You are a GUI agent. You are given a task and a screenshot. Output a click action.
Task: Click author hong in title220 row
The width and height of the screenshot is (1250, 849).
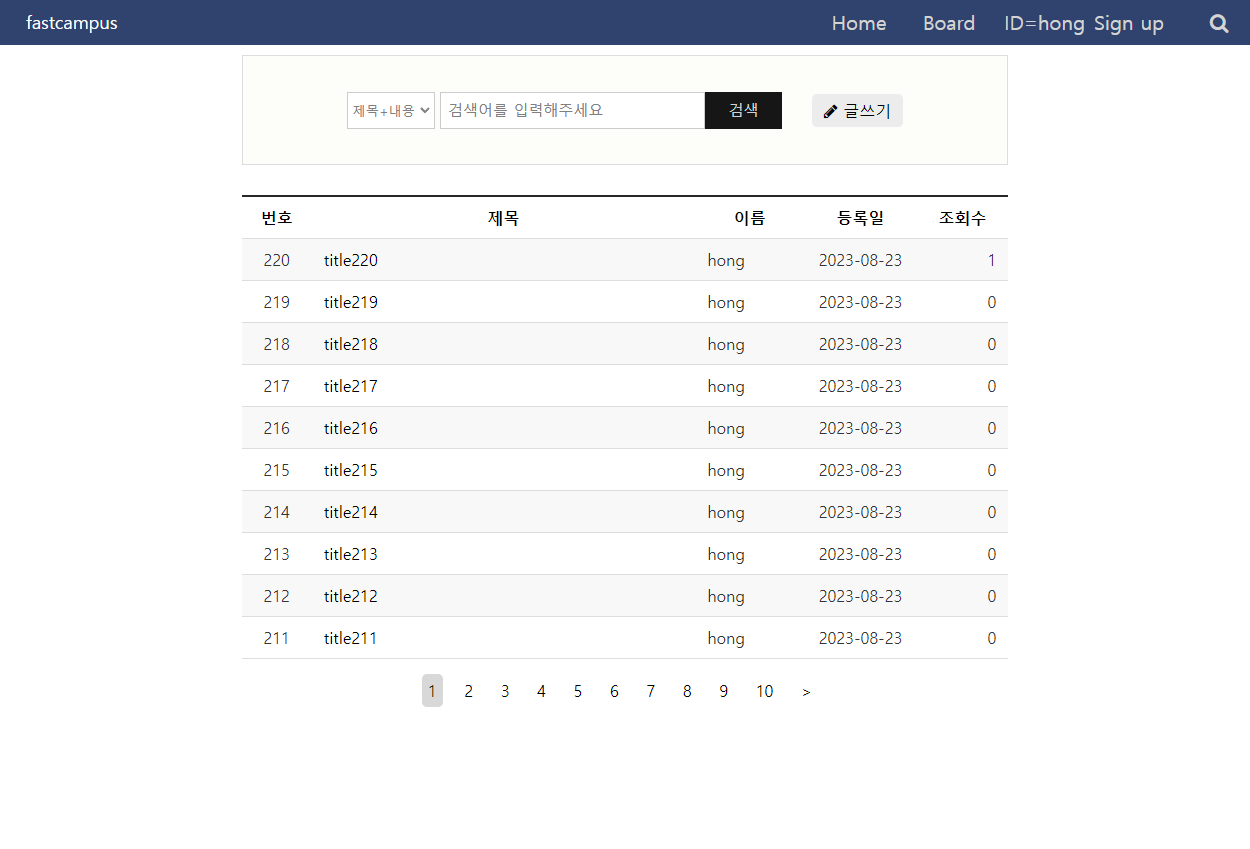726,261
